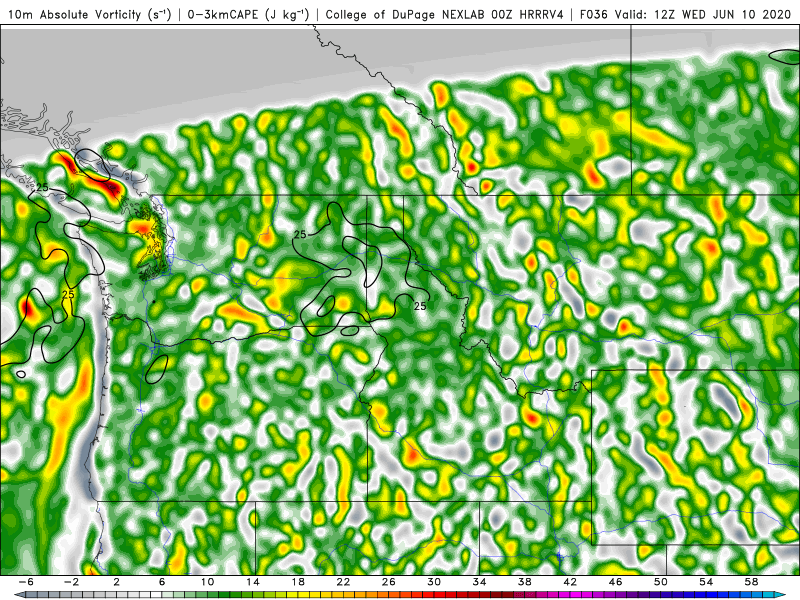Click the 42 color scale label
The height and width of the screenshot is (600, 800).
coord(570,582)
